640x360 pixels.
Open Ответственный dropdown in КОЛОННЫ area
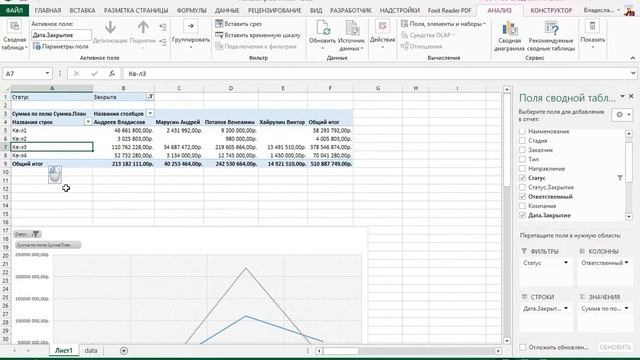627,263
